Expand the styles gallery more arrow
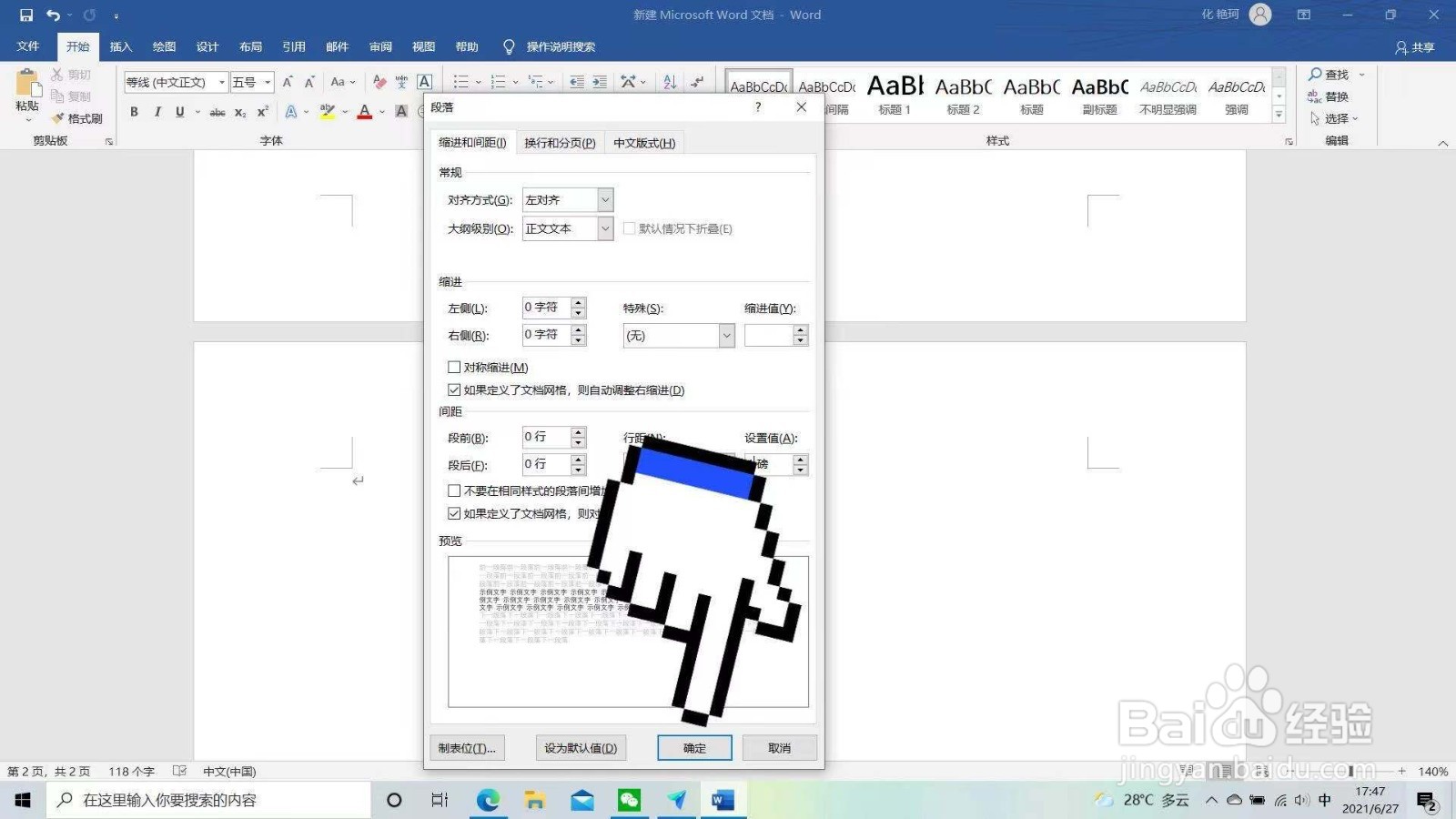Screen dimensions: 1456x819 pyautogui.click(x=1279, y=115)
